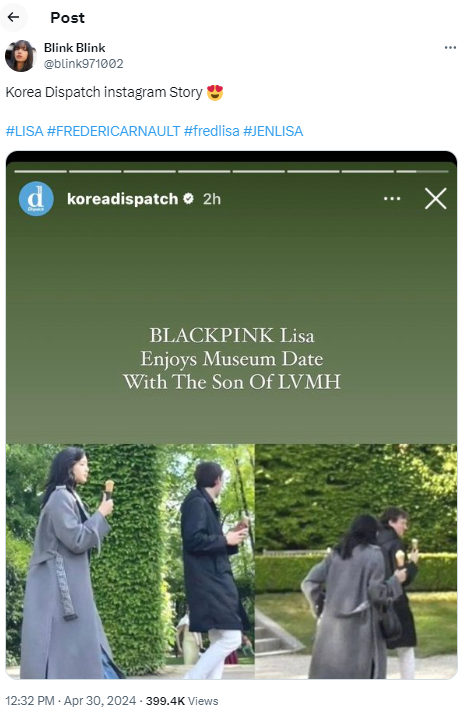The height and width of the screenshot is (722, 465).
Task: Go back using the arrow icon
Action: tap(13, 17)
